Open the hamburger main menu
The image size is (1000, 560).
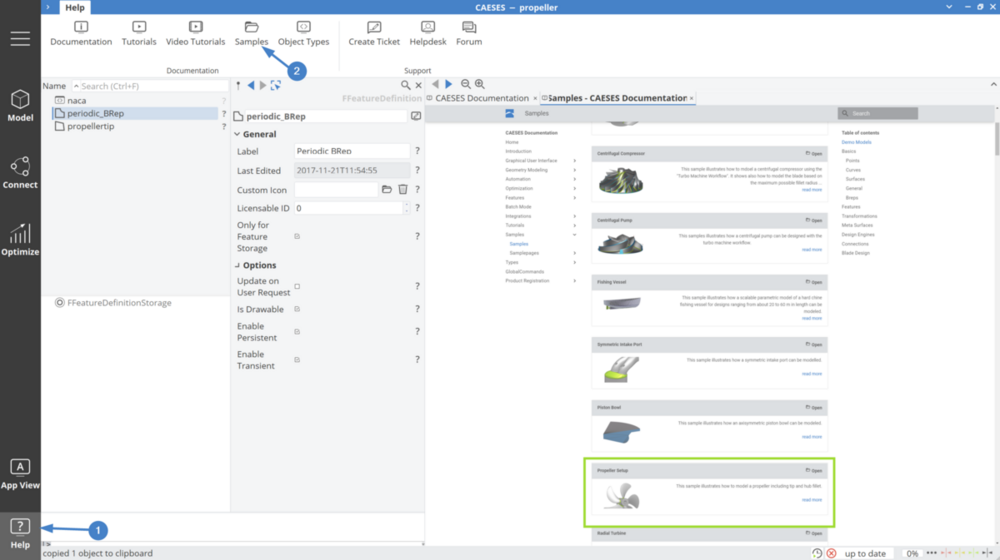tap(20, 38)
